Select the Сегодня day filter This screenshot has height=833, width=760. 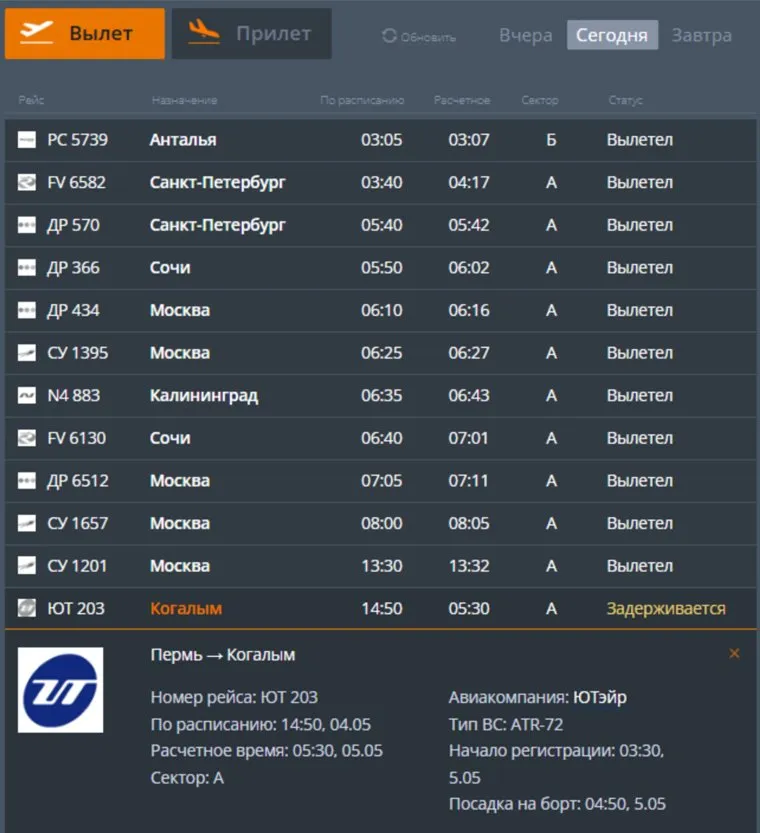pos(612,35)
